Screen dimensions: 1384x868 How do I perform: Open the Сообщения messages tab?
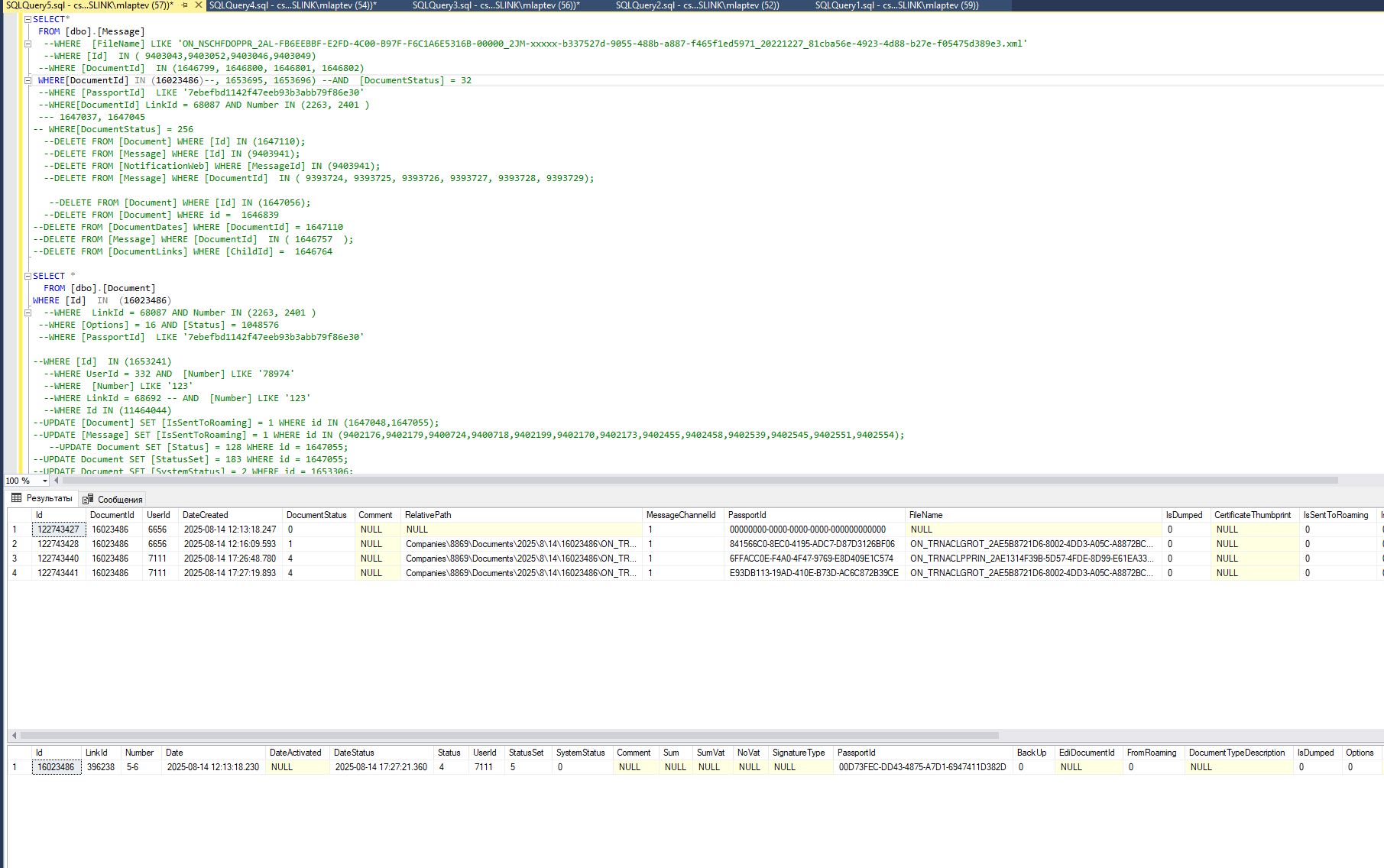113,499
